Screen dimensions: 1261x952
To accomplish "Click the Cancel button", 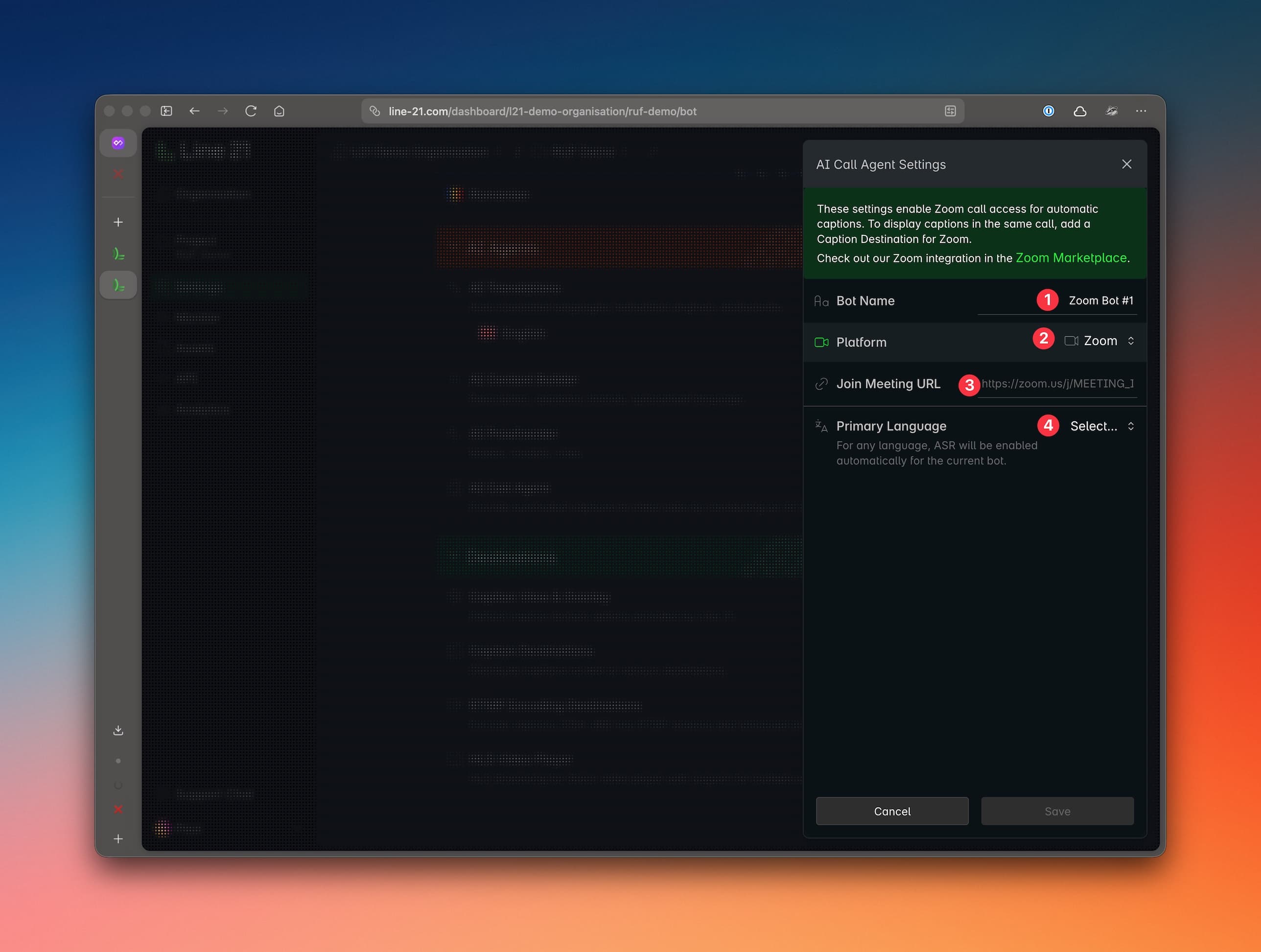I will 891,811.
